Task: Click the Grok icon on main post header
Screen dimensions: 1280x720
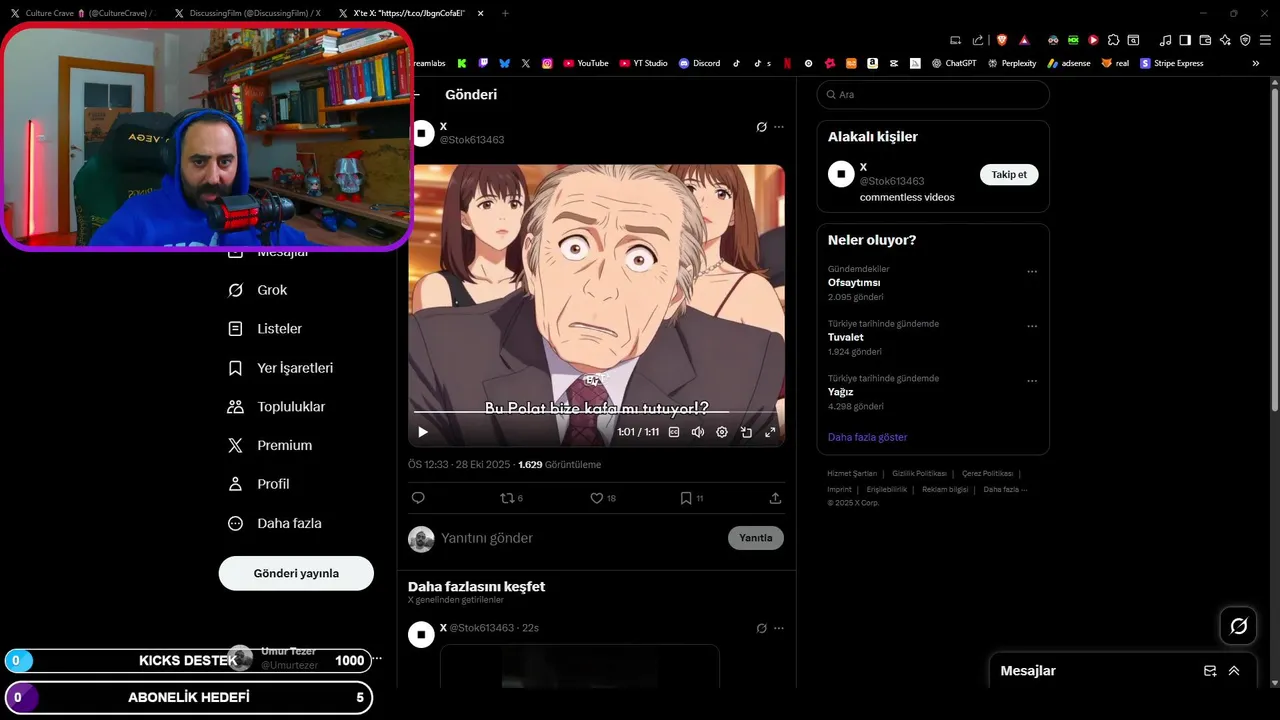Action: tap(761, 127)
